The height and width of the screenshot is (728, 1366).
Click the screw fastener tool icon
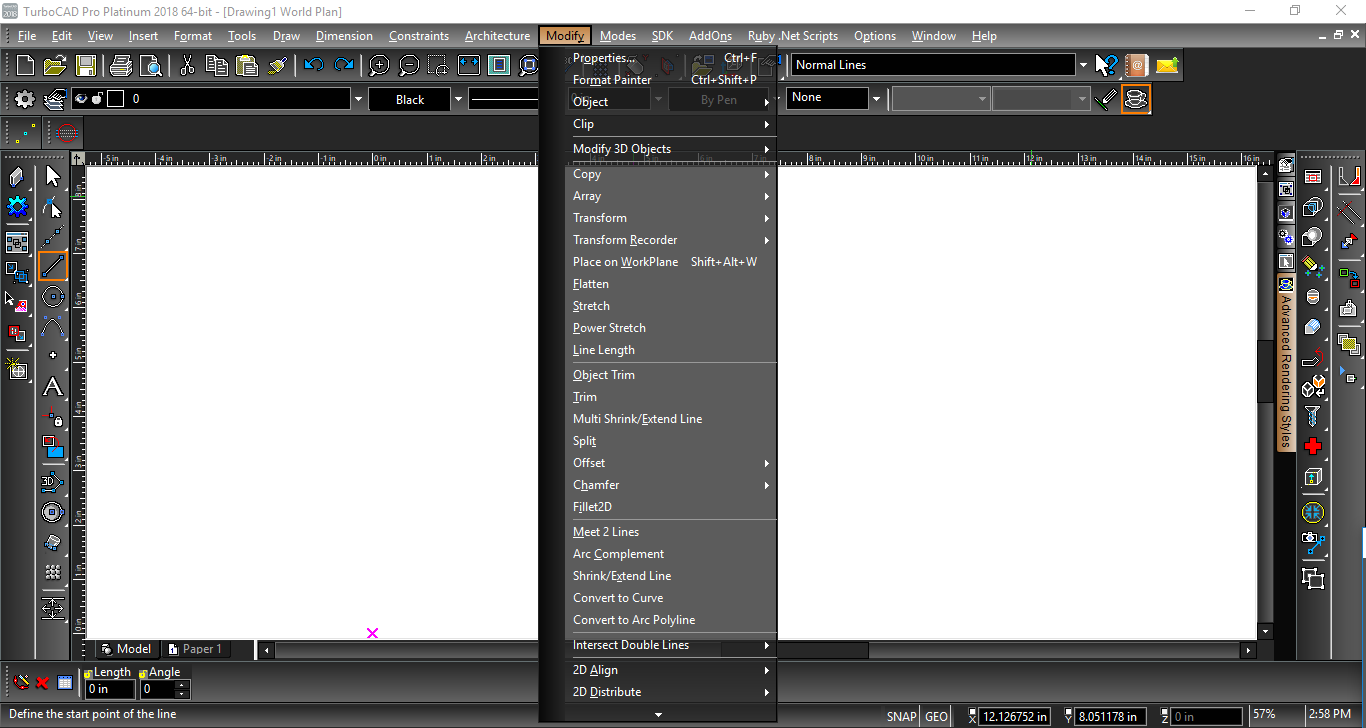[x=1313, y=416]
